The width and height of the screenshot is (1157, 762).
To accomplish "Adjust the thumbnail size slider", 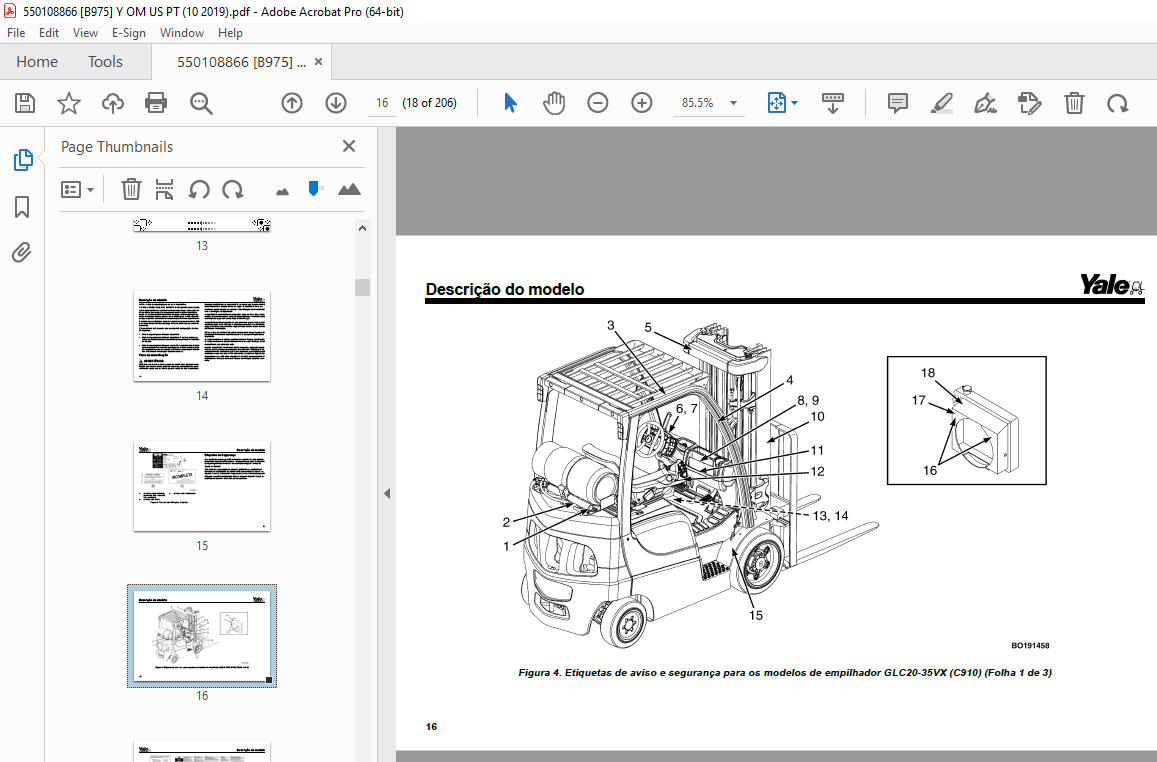I will 314,189.
